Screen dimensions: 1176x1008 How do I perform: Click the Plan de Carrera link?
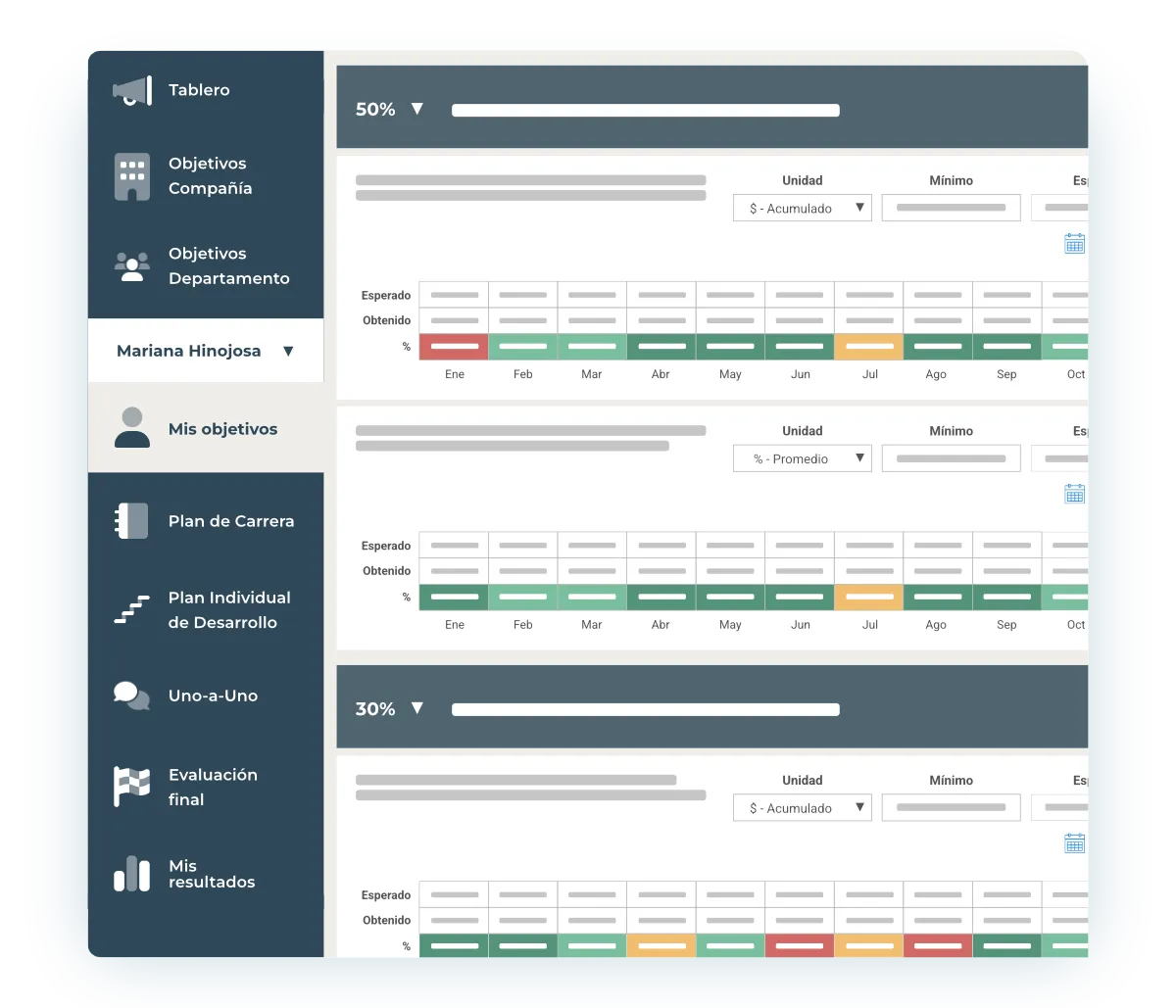click(230, 521)
